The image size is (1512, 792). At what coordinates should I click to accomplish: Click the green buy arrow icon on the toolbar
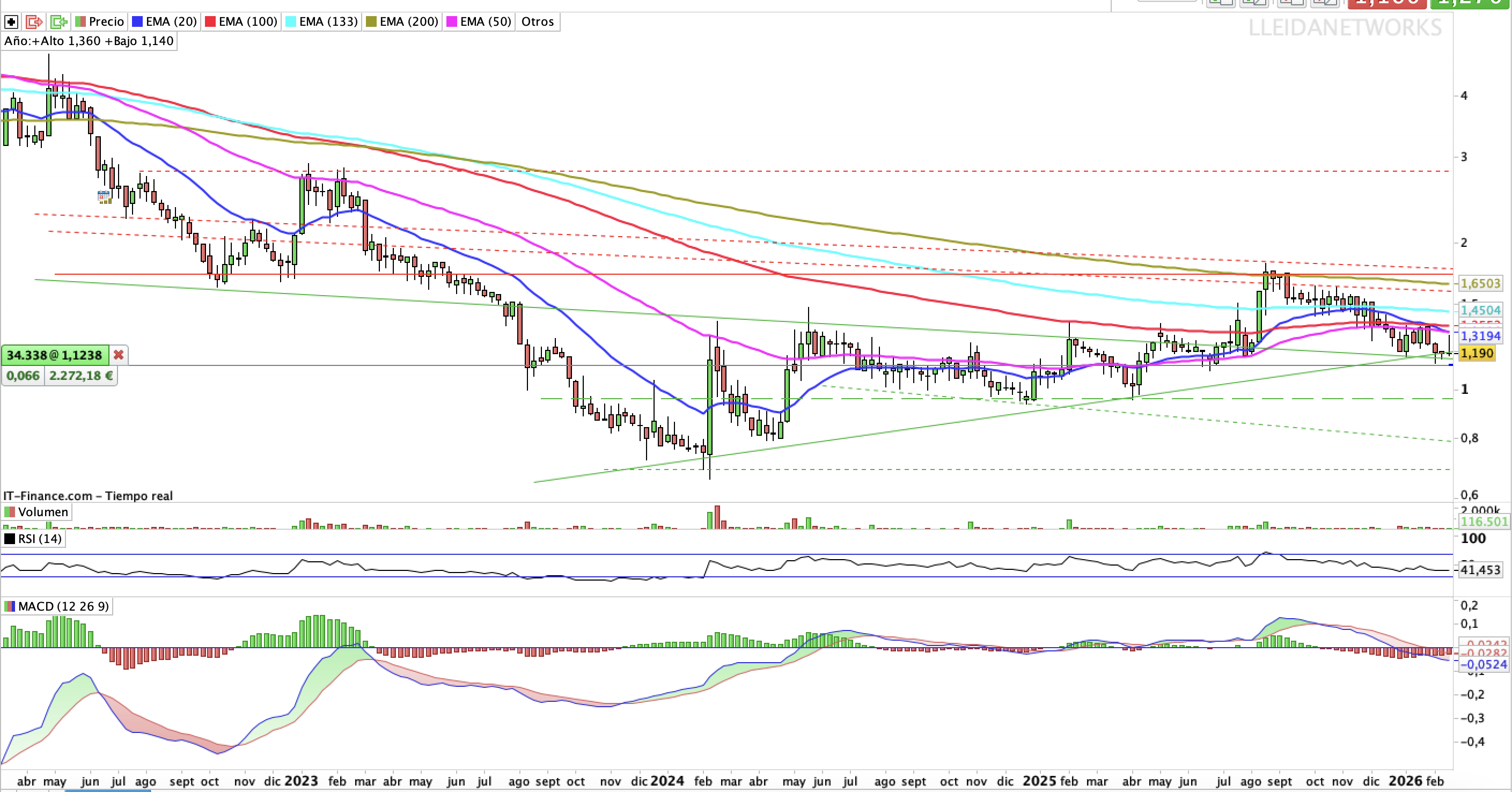point(58,21)
